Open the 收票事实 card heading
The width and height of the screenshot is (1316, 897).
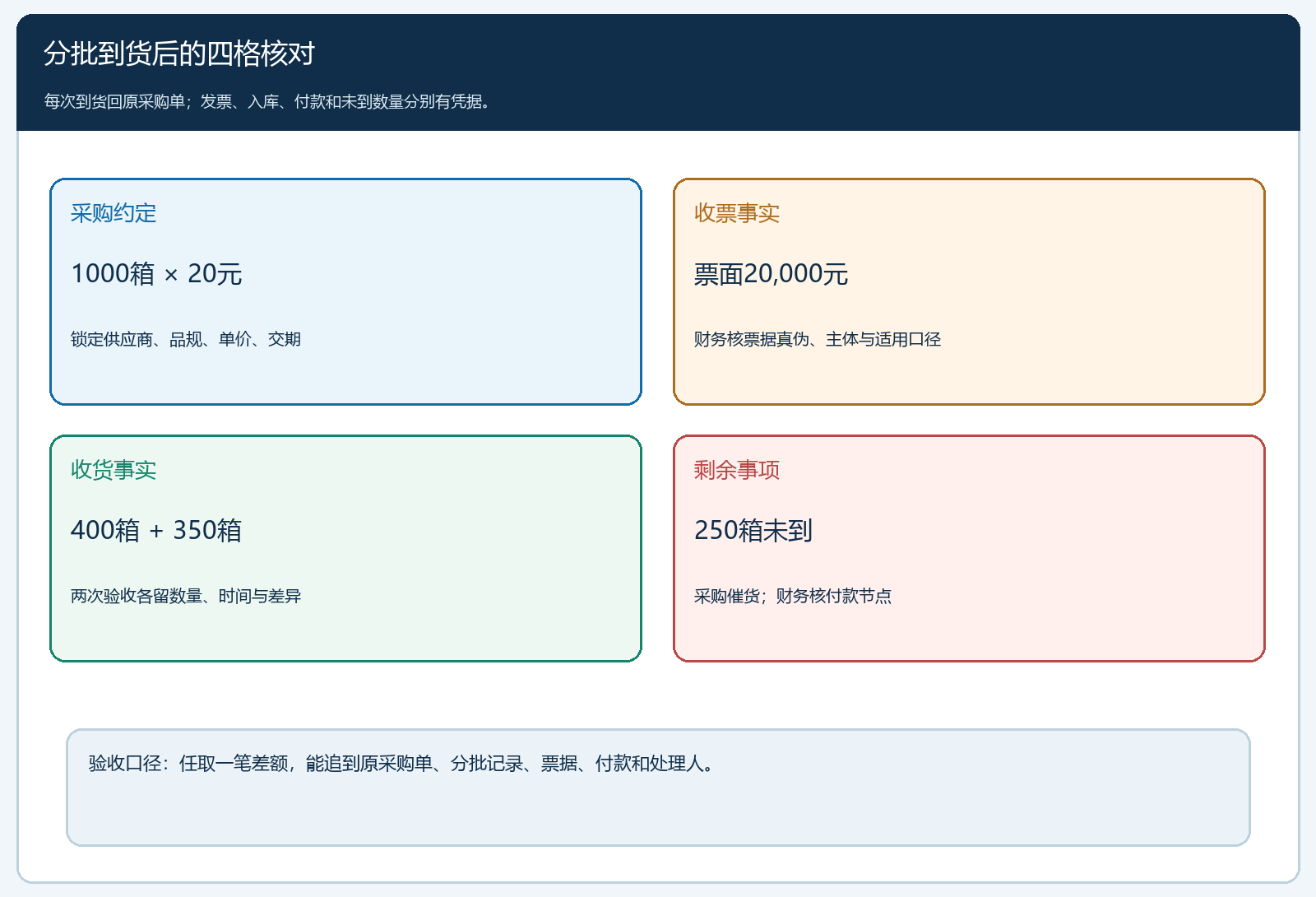737,213
